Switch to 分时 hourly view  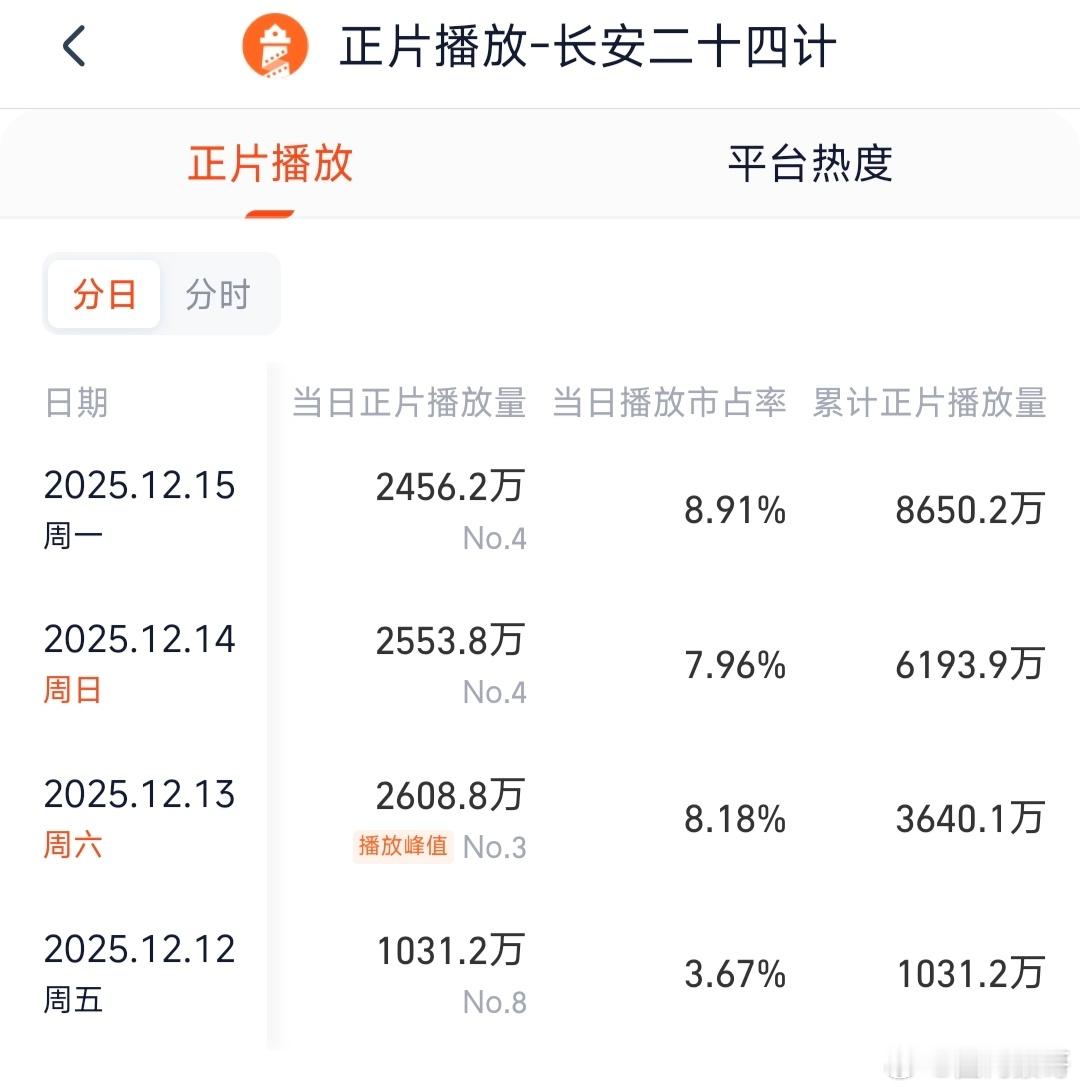[x=220, y=293]
